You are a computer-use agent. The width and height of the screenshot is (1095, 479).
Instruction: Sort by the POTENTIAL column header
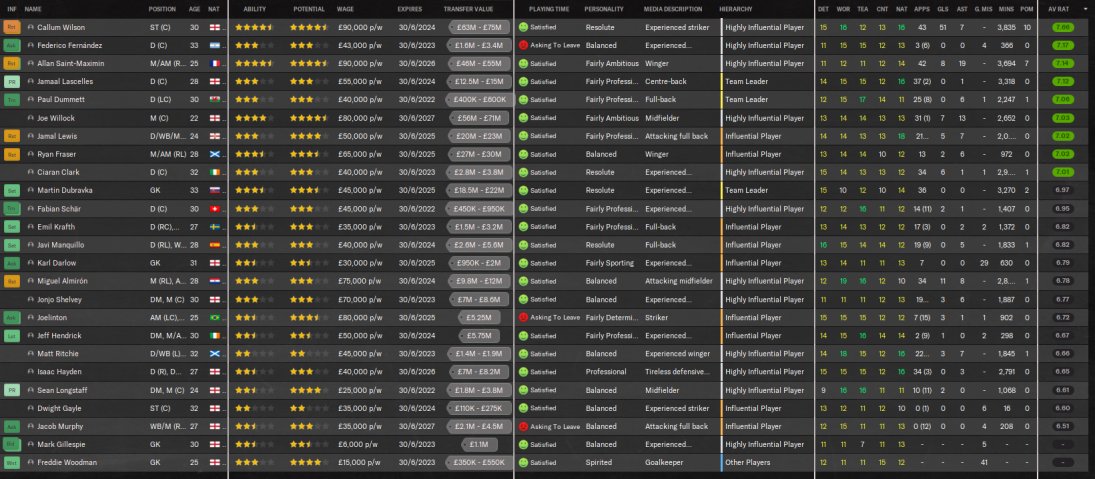(x=309, y=9)
